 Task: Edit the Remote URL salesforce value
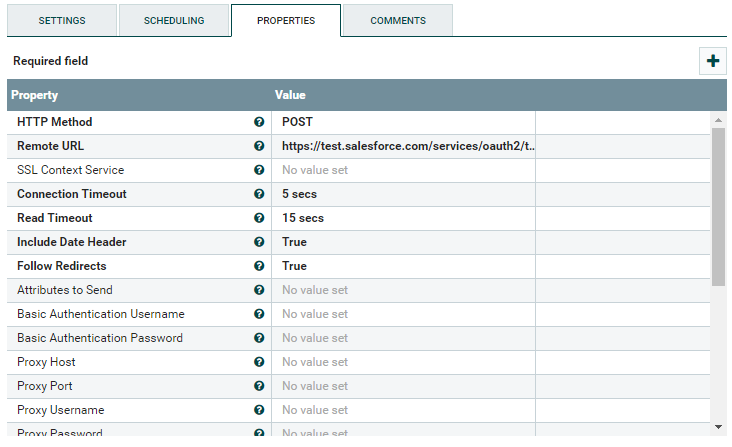[403, 146]
